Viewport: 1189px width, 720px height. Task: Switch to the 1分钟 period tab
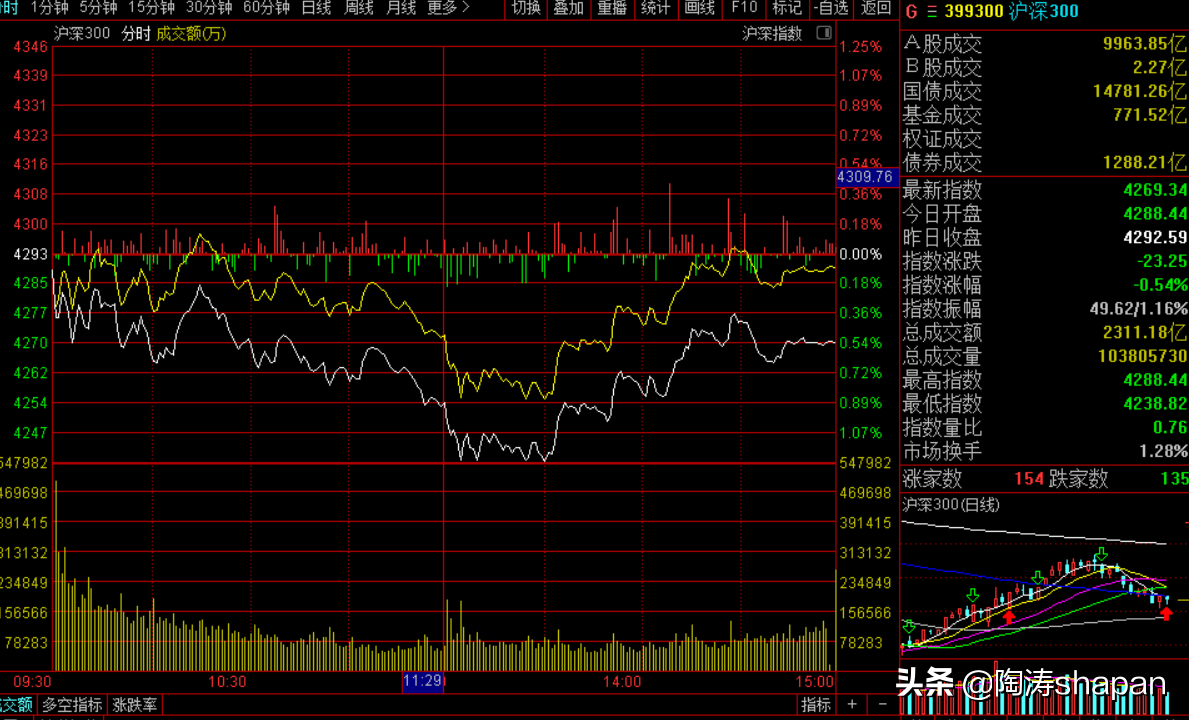point(49,8)
